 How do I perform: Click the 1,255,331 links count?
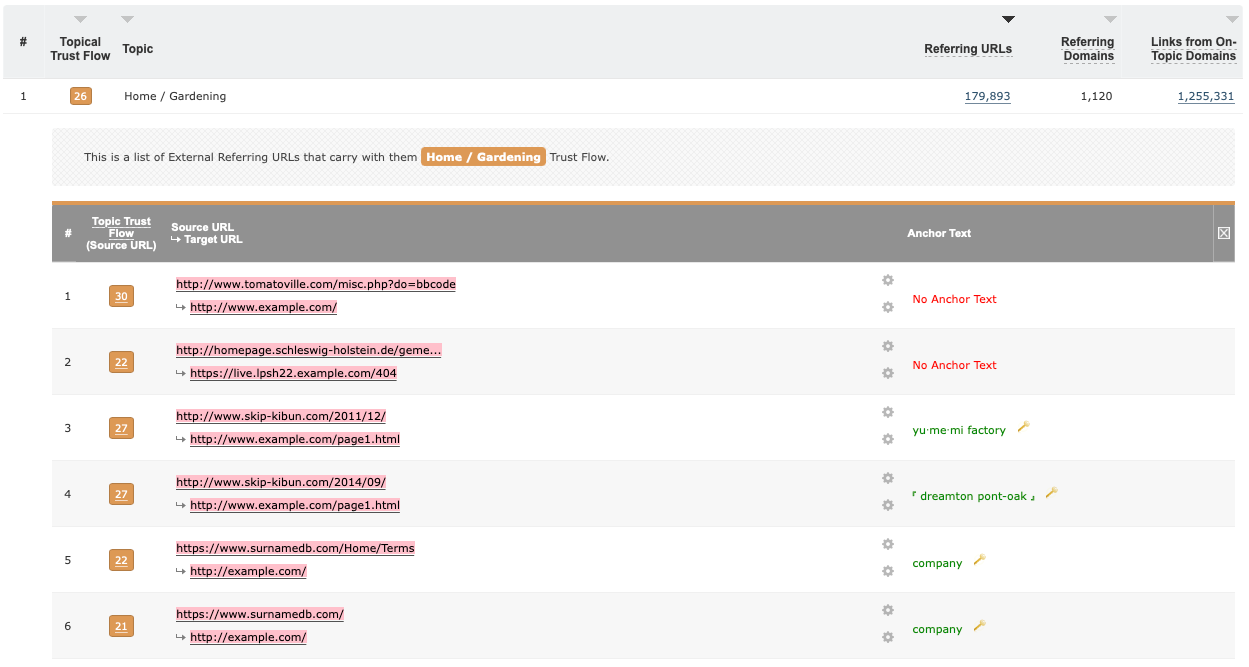coord(1205,96)
